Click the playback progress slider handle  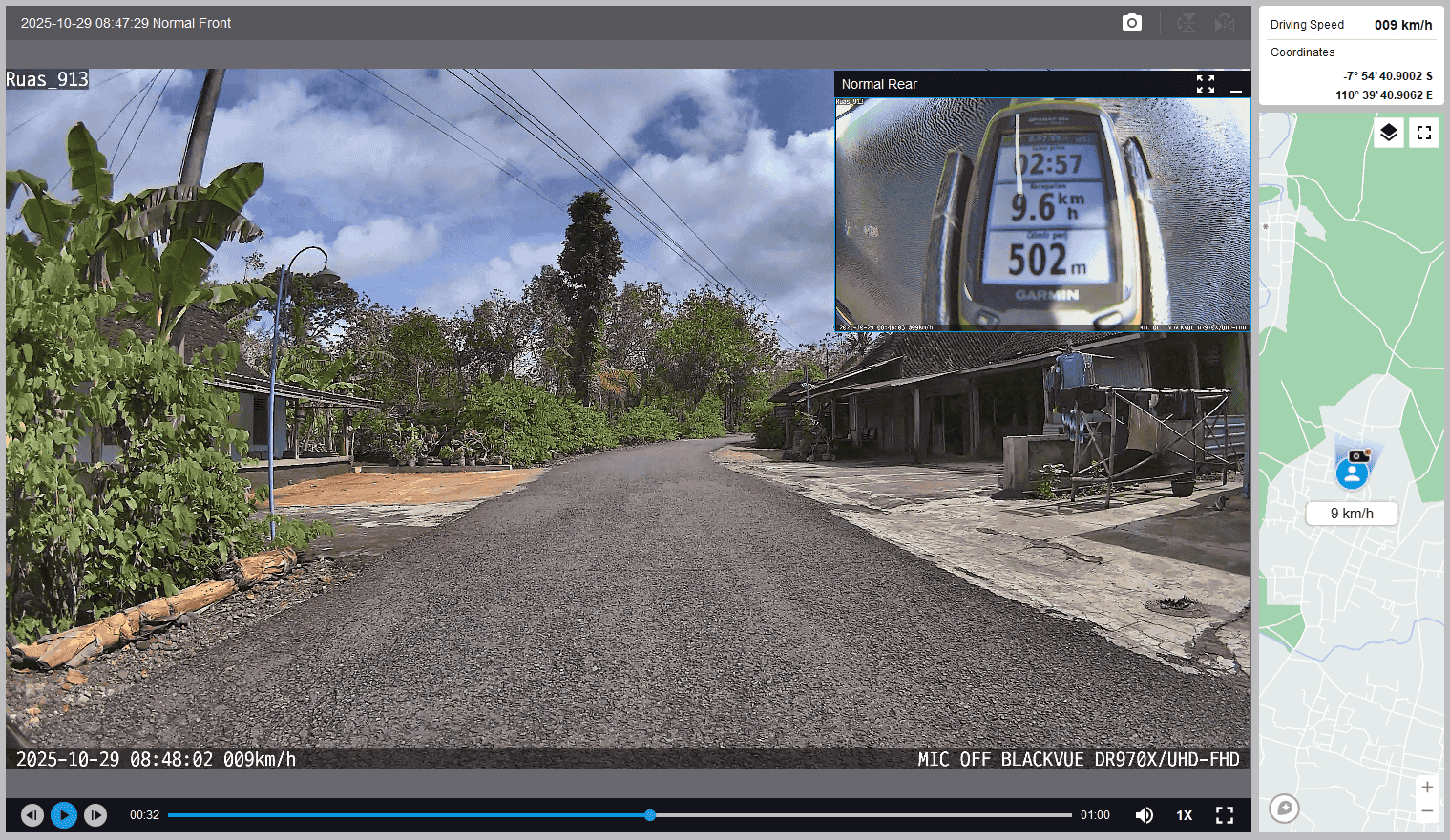(650, 815)
